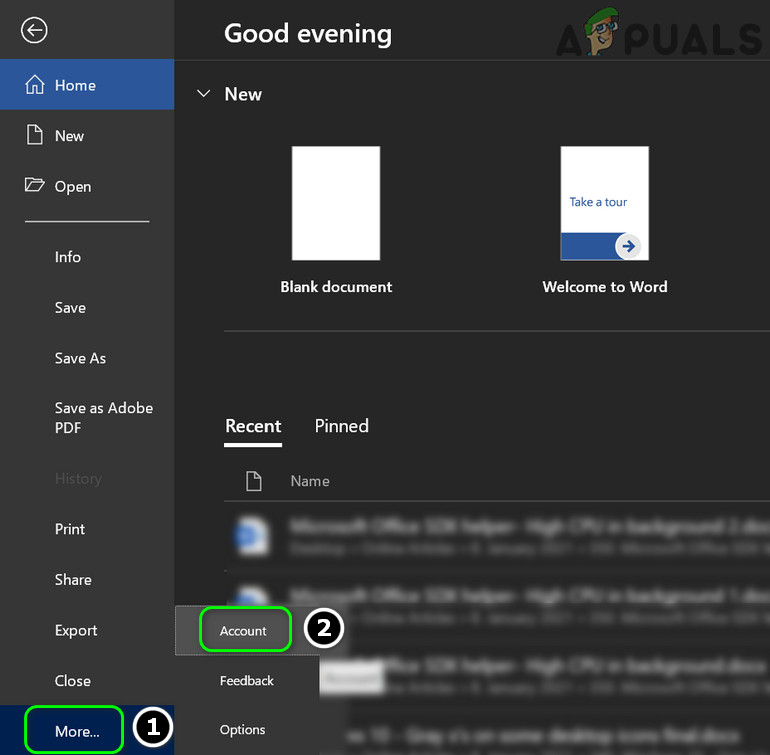This screenshot has width=770, height=755.
Task: Click the file type column header icon
Action: [x=253, y=481]
